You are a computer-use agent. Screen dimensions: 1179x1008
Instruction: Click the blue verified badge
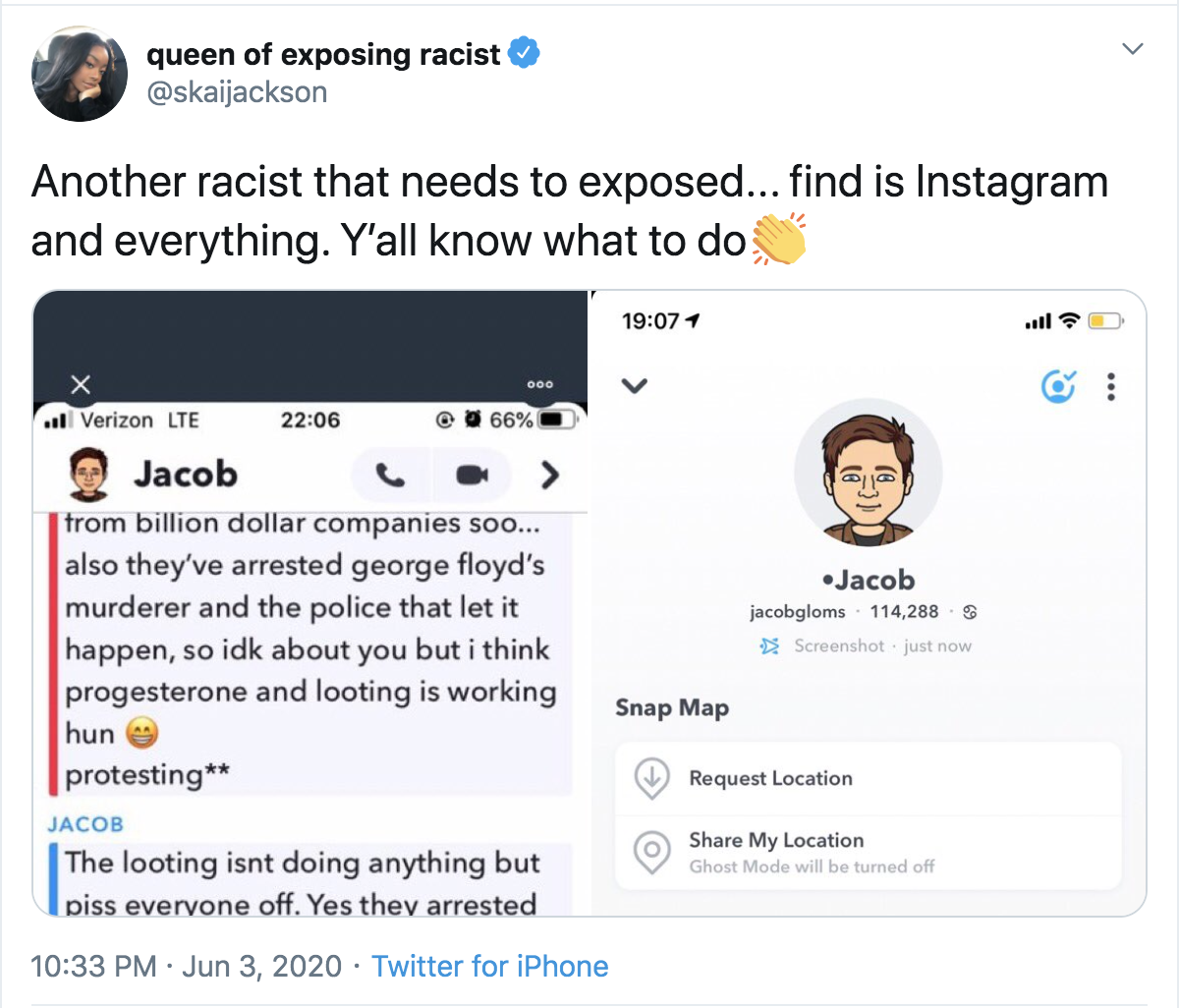(x=525, y=53)
